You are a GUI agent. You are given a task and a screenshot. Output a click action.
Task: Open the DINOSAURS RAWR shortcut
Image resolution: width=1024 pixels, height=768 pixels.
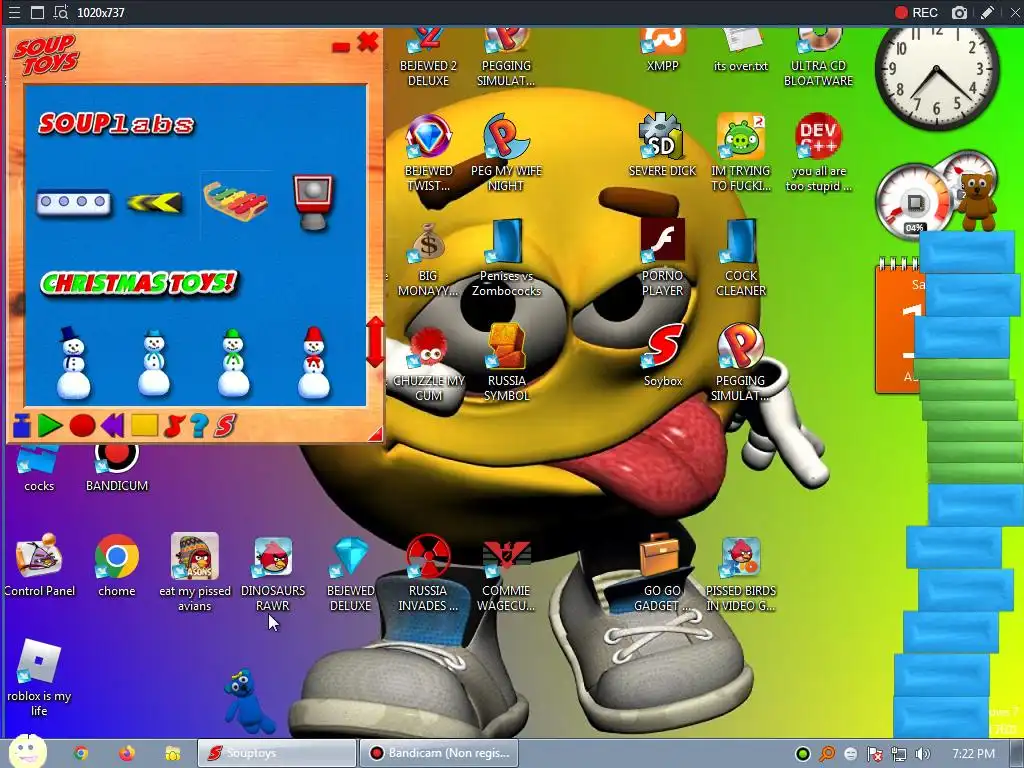click(x=273, y=573)
